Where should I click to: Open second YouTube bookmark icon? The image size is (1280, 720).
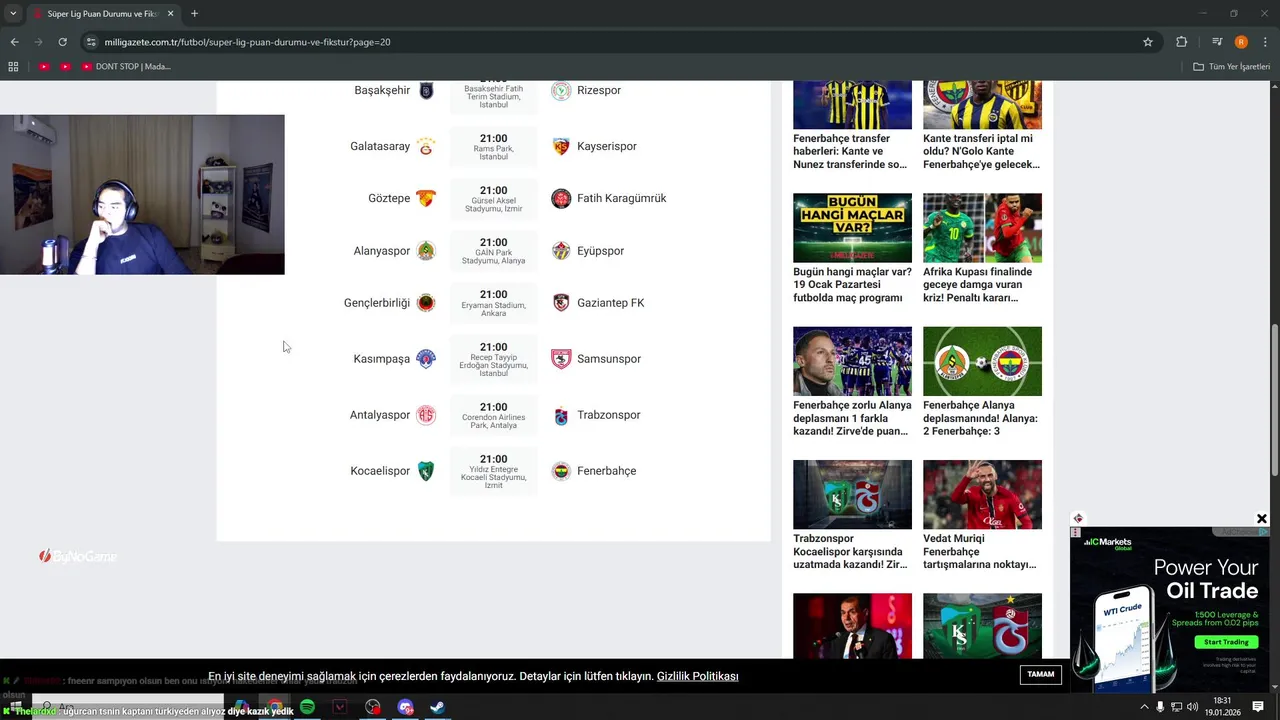pyautogui.click(x=65, y=67)
